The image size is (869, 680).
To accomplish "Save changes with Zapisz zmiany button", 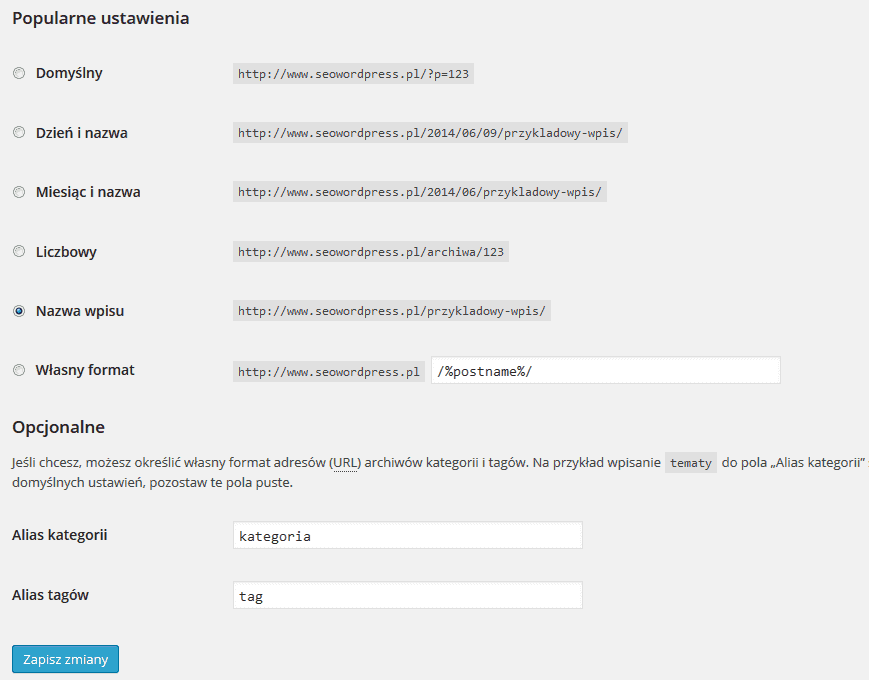I will click(65, 659).
